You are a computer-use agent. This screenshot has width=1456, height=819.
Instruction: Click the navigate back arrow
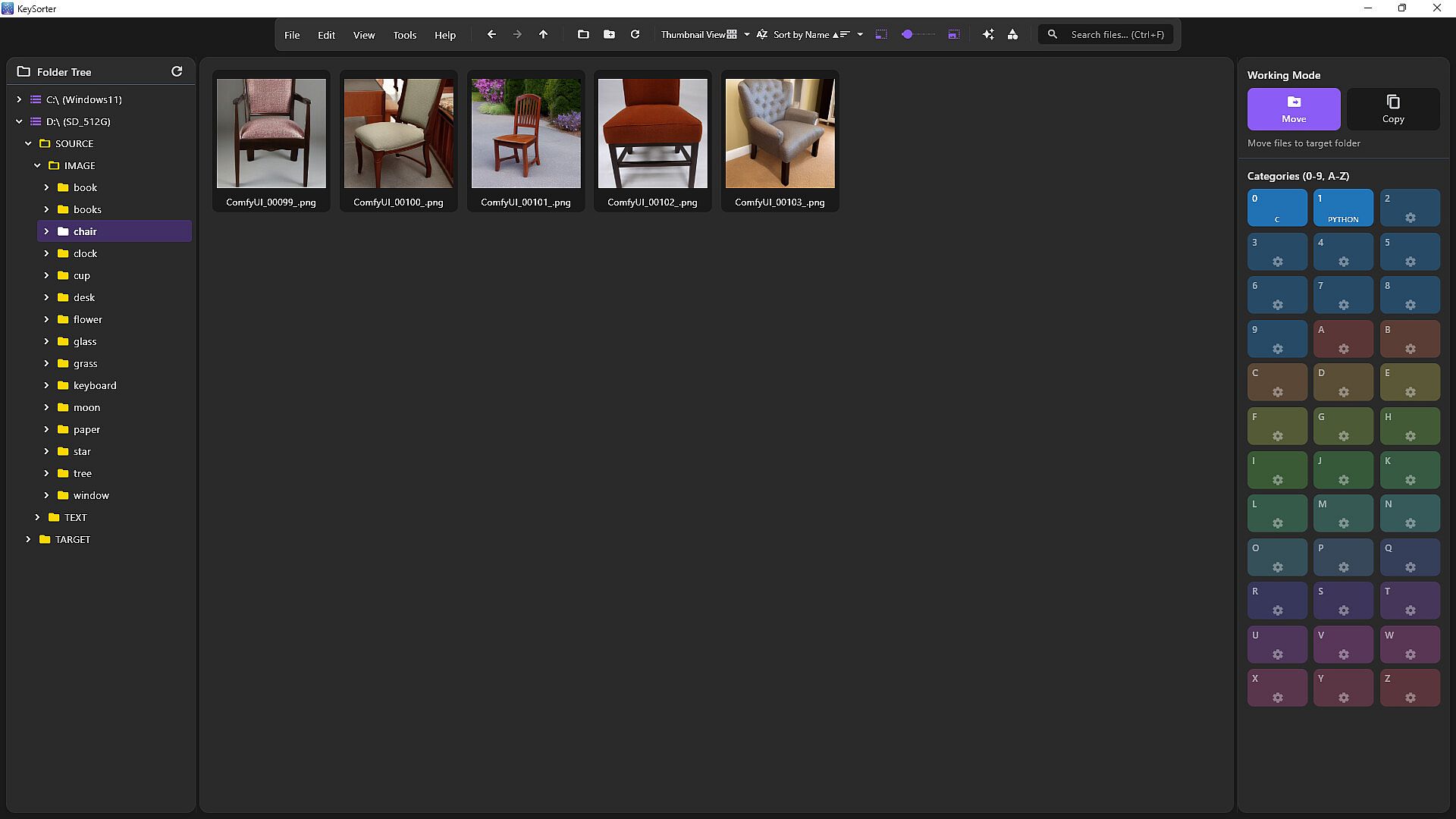coord(491,34)
